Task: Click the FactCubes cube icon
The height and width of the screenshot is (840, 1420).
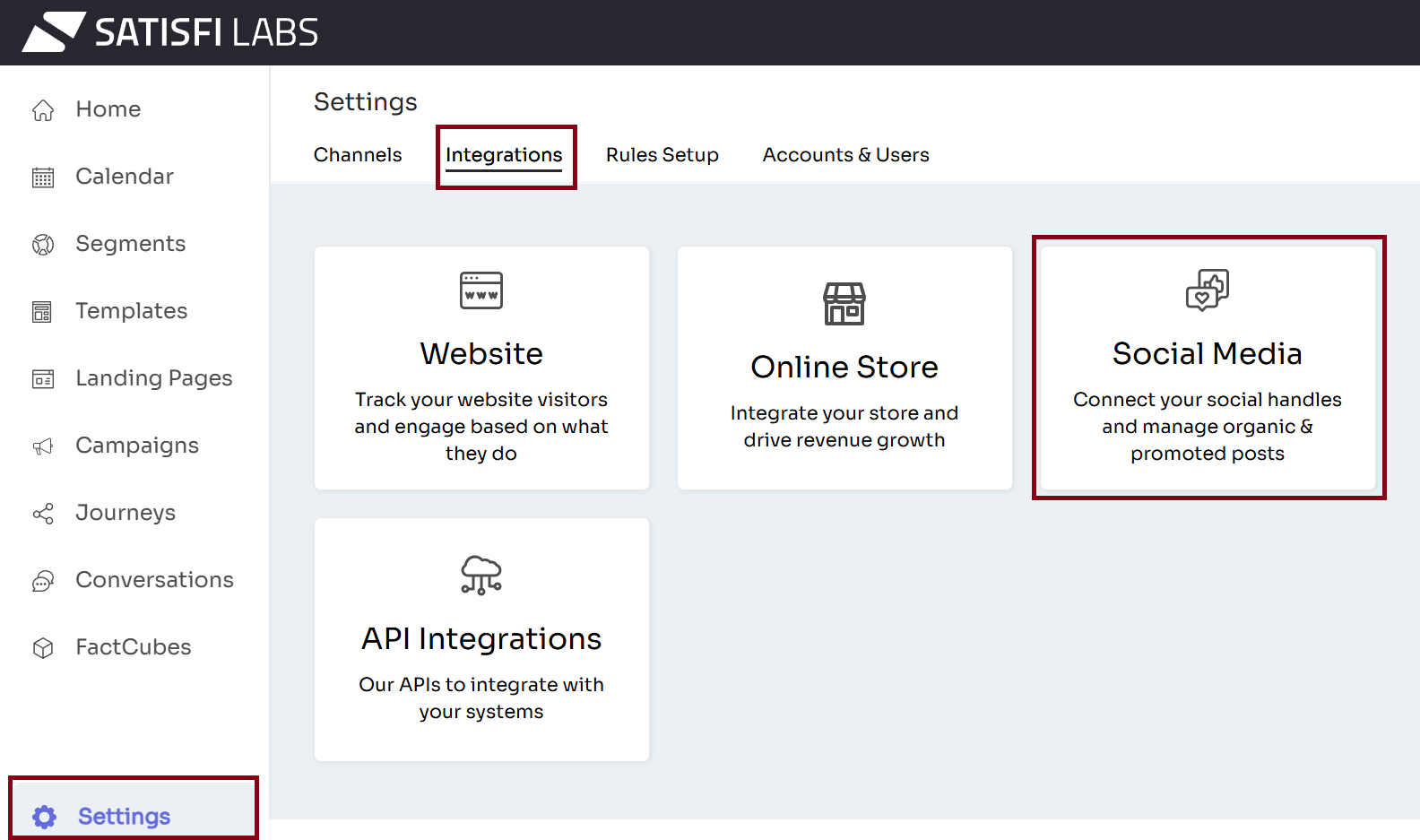Action: click(x=43, y=648)
